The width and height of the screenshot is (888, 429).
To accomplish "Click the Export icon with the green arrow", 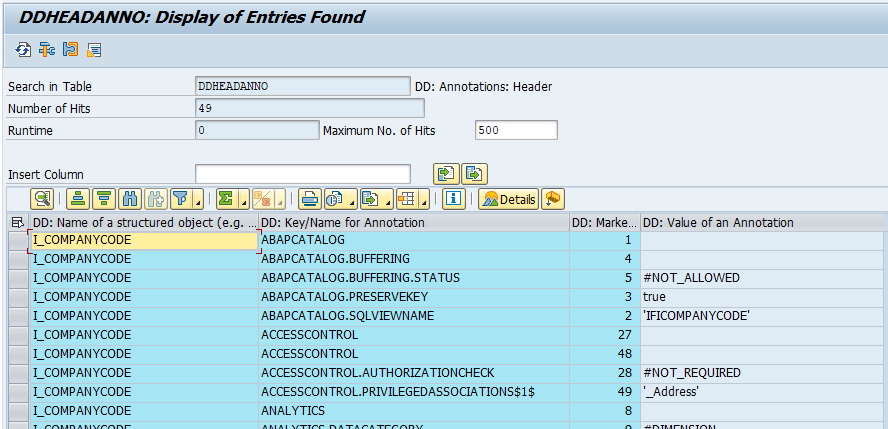I will tap(371, 199).
